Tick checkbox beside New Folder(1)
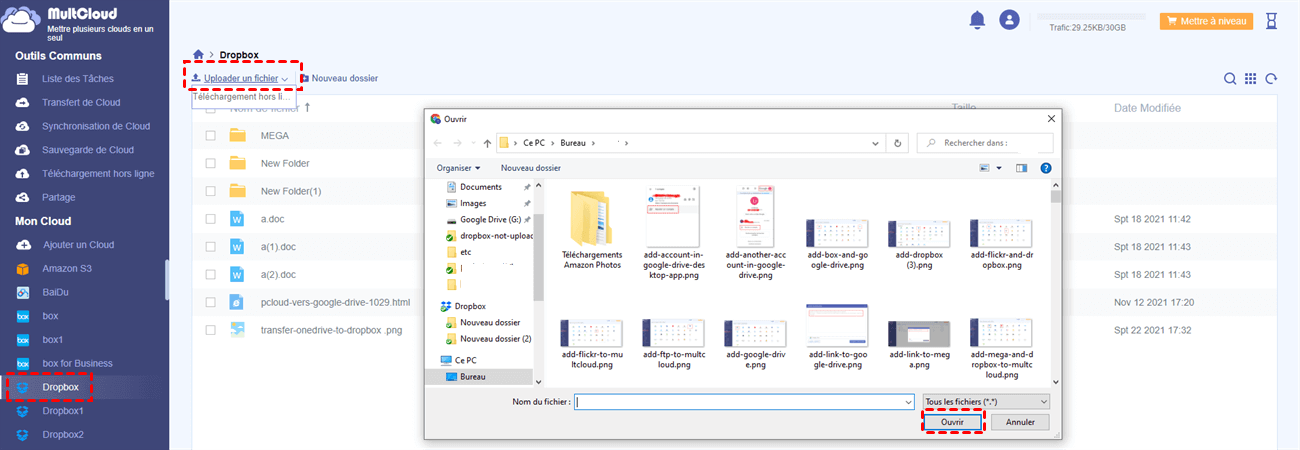The image size is (1300, 450). tap(211, 191)
